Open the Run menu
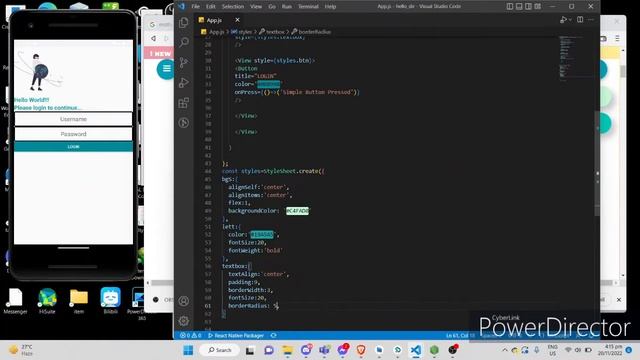The height and width of the screenshot is (360, 640). [287, 6]
